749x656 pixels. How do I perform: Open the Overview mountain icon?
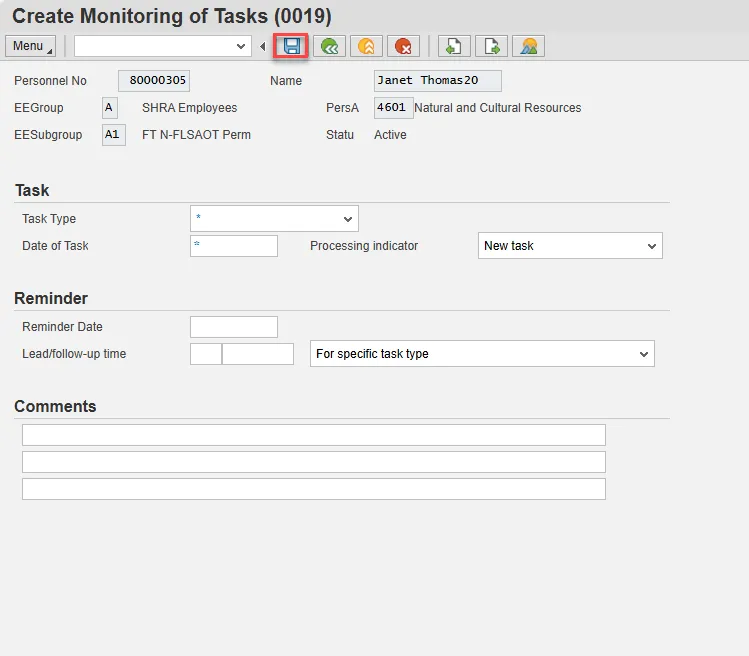[x=528, y=46]
